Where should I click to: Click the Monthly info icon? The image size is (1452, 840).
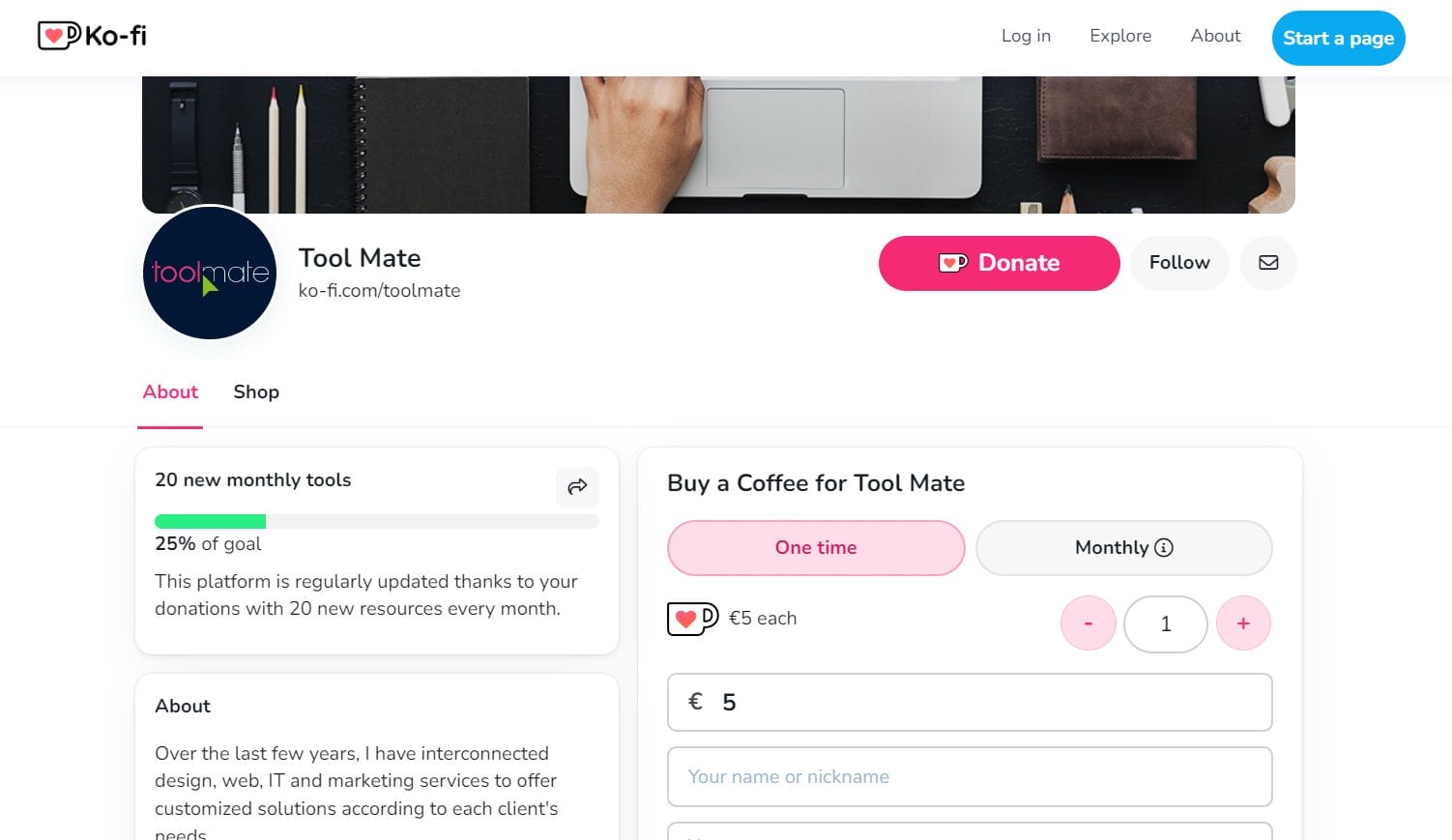(1164, 548)
